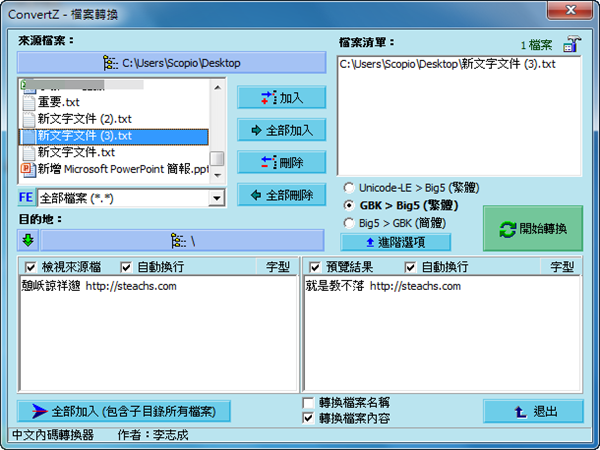Image resolution: width=600 pixels, height=450 pixels.
Task: Select 新文字文件.txt in the file list
Action: 114,152
